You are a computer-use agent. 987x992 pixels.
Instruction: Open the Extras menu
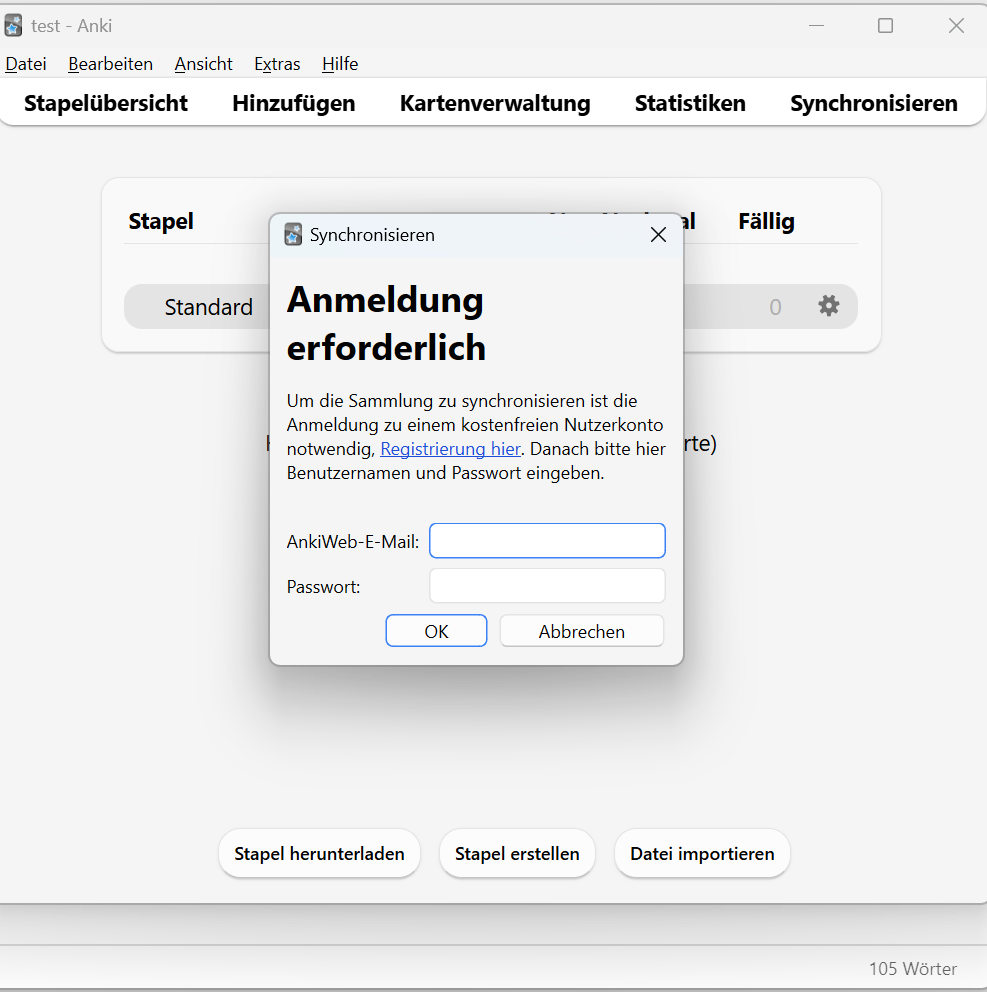(277, 64)
